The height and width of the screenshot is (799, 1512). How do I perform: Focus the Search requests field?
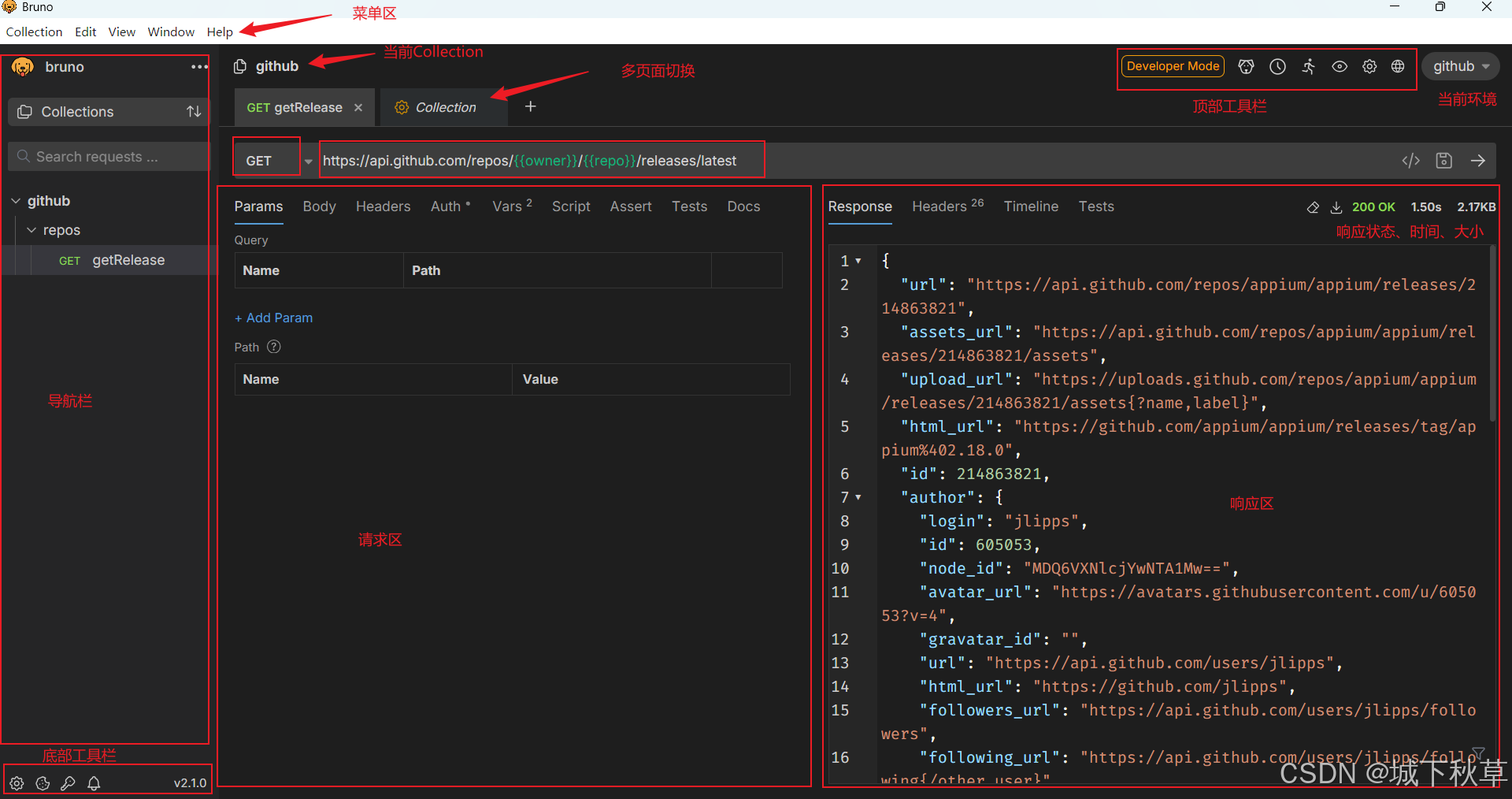(x=109, y=157)
